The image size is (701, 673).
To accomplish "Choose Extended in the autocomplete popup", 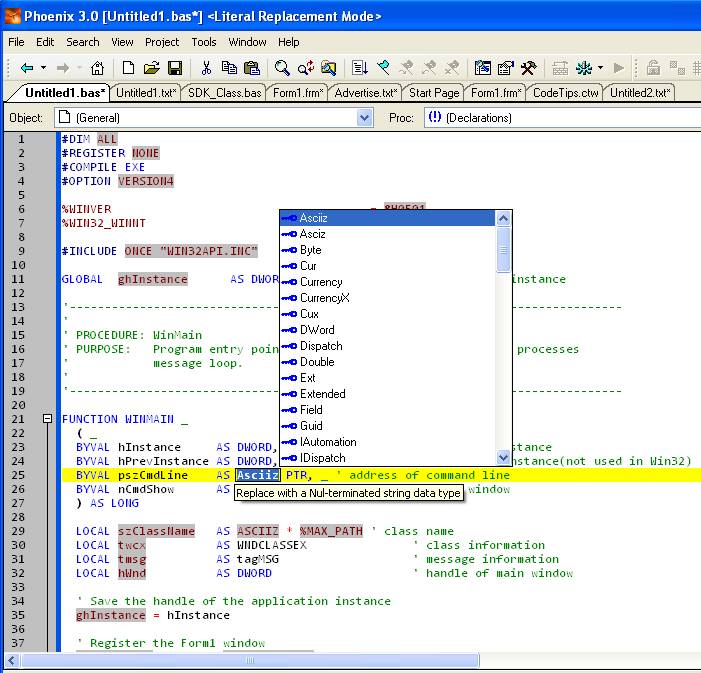I will coord(387,394).
